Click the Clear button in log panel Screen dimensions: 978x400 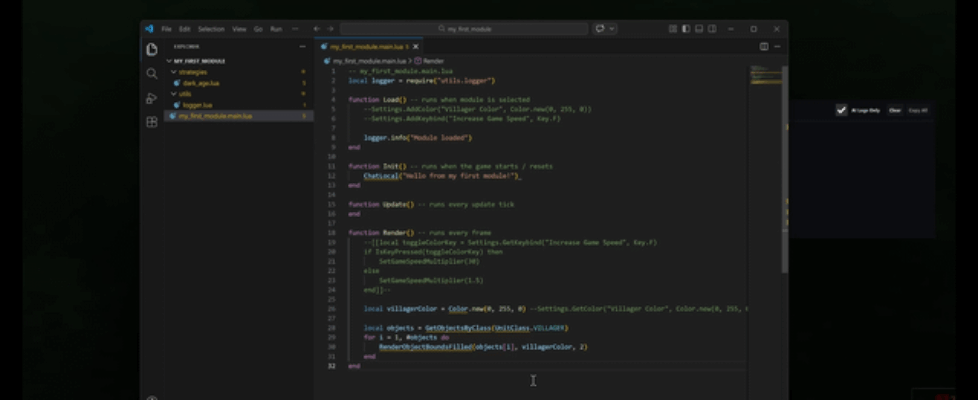click(894, 110)
